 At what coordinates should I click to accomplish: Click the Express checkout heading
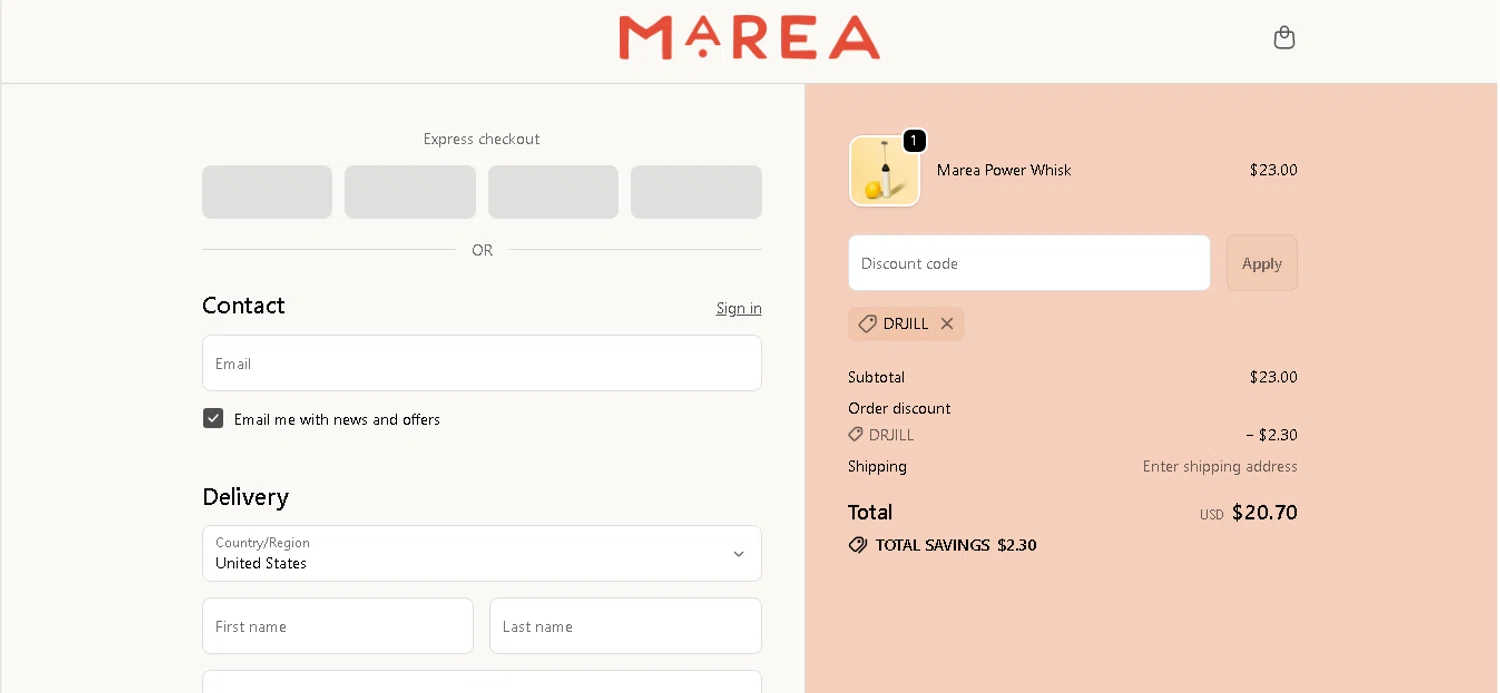[x=482, y=139]
